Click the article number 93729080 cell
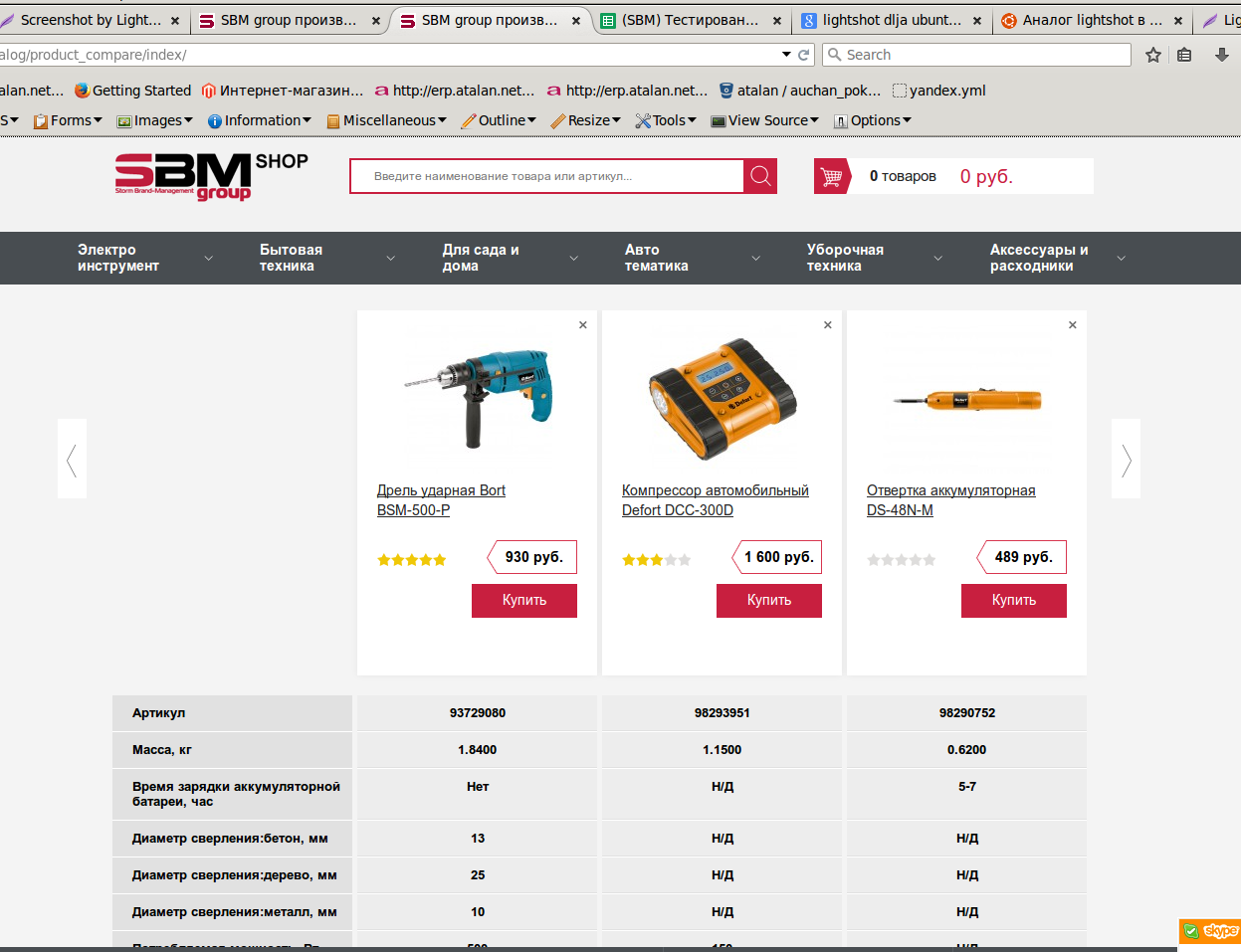 point(478,713)
